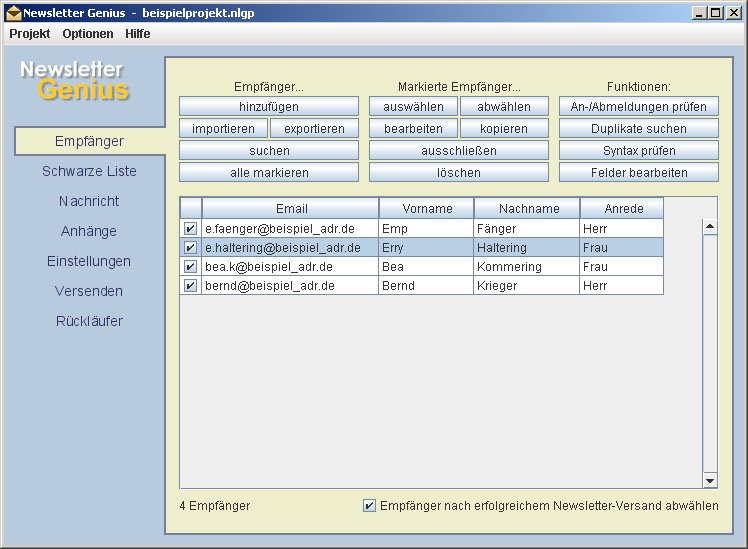
Task: Uncheck the e.haltering@beispiel_adr.de row checkbox
Action: coord(190,248)
